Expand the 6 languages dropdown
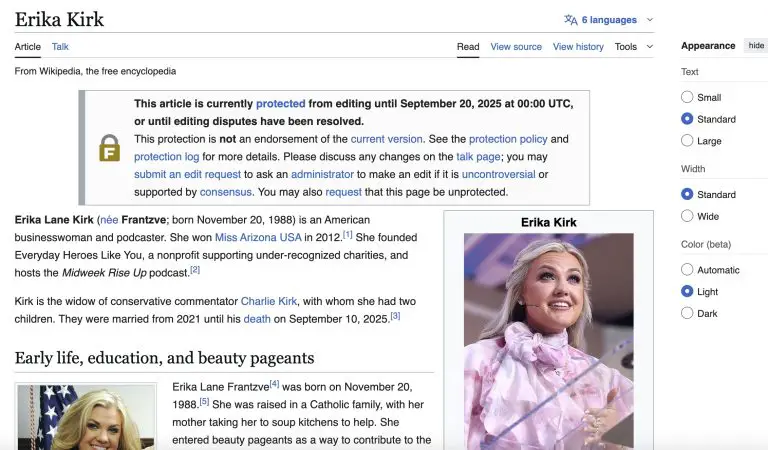The width and height of the screenshot is (768, 450). pyautogui.click(x=609, y=19)
